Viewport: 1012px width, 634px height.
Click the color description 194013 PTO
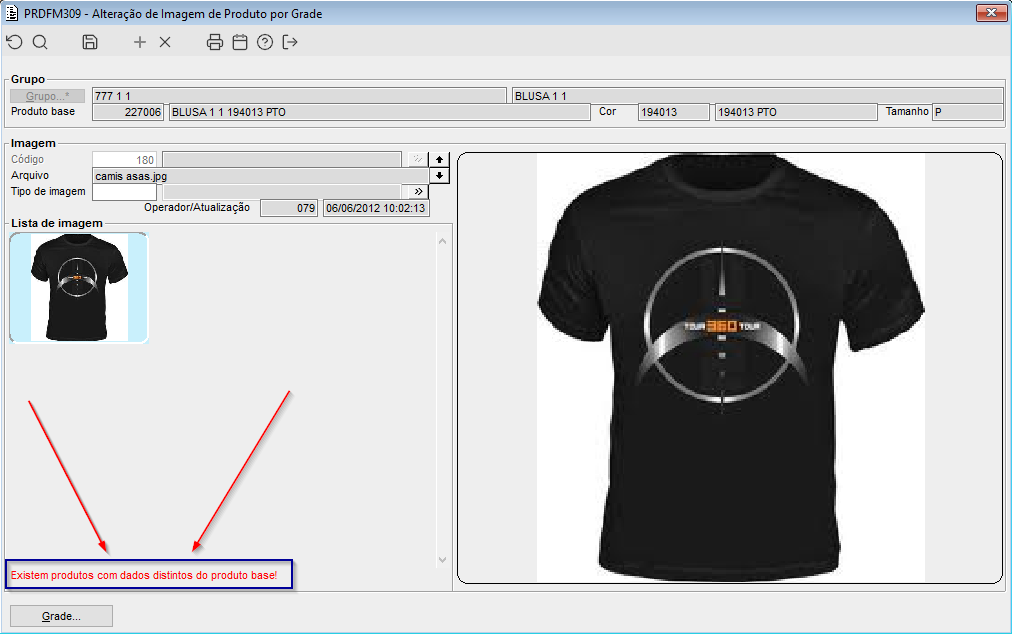(796, 112)
